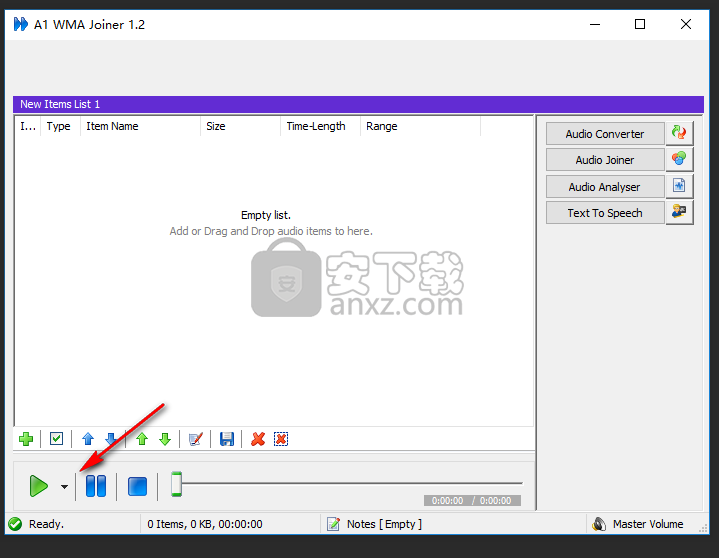The width and height of the screenshot is (719, 558).
Task: Sort by the Time-Length column header
Action: 321,126
